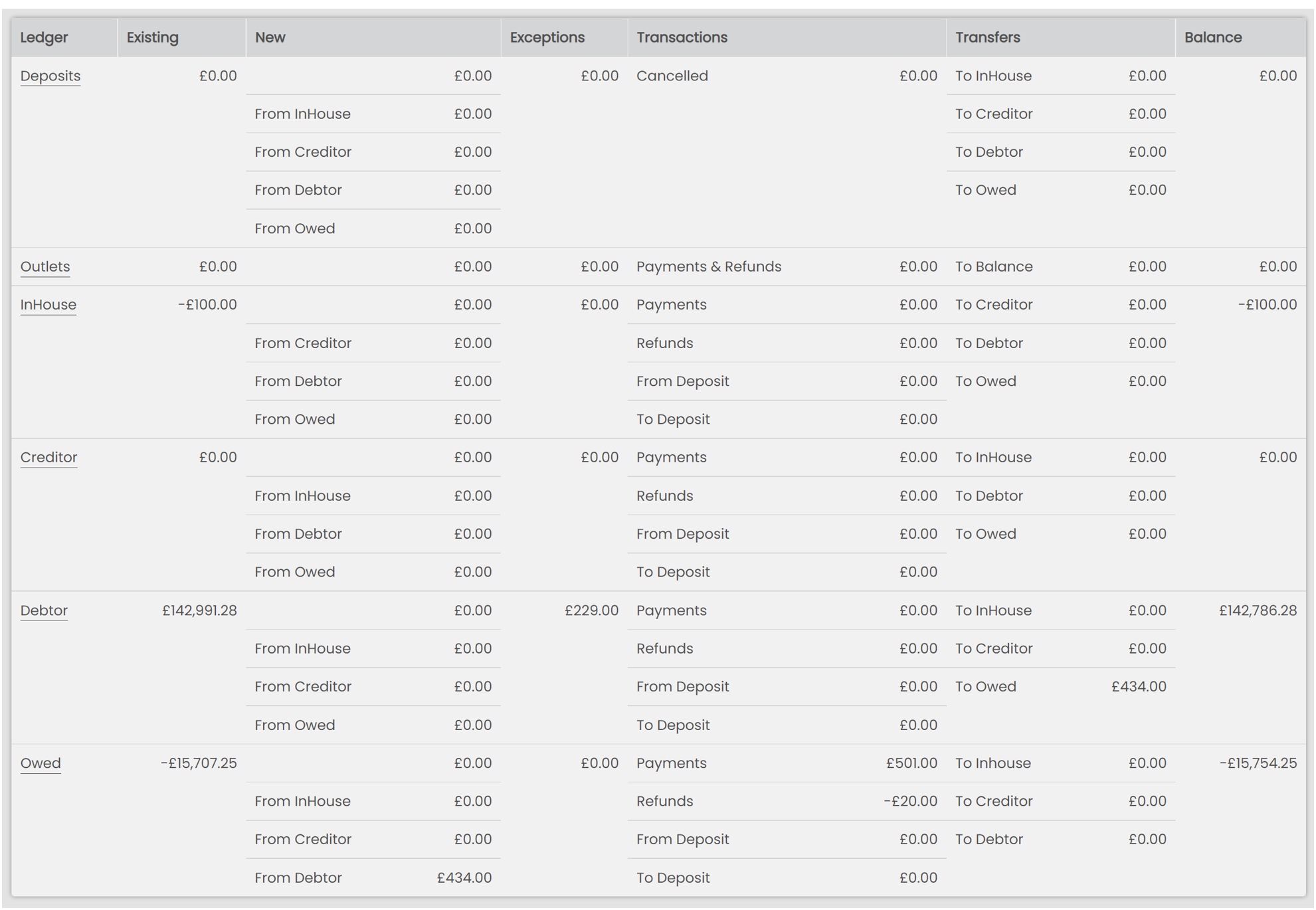Open the Deposits ledger link
The height and width of the screenshot is (910, 1316).
point(50,76)
